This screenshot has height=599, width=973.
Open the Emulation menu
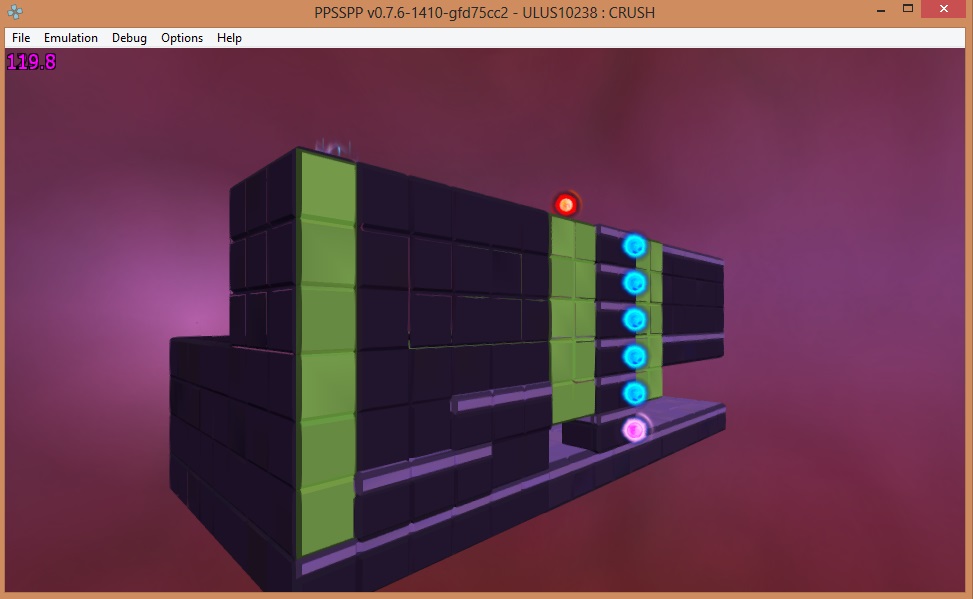pos(71,38)
